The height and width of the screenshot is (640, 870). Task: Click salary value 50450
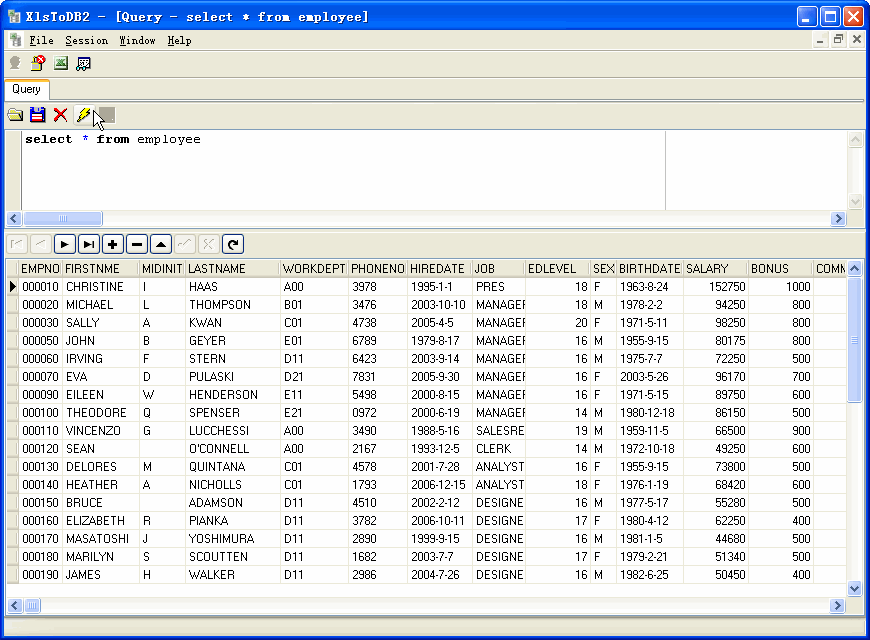[715, 575]
